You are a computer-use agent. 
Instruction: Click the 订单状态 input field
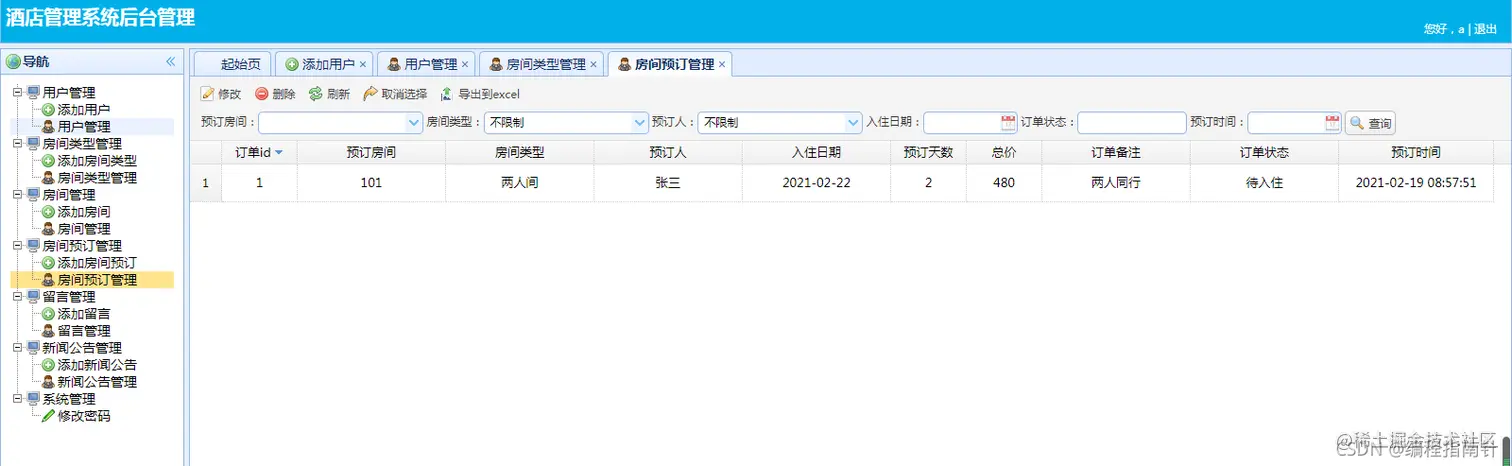coord(1132,122)
